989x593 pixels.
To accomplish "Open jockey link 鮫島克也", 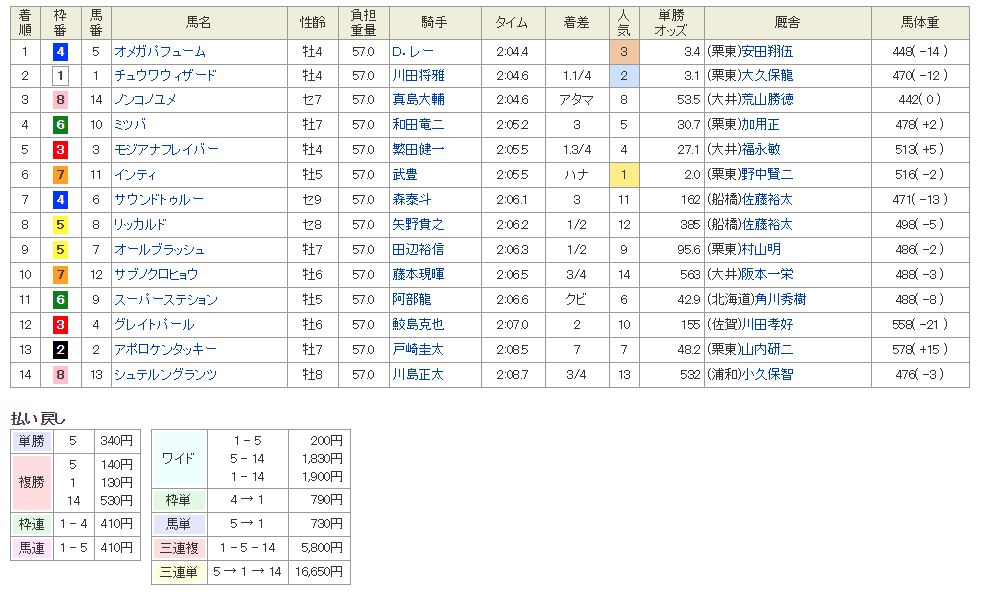I will point(418,324).
